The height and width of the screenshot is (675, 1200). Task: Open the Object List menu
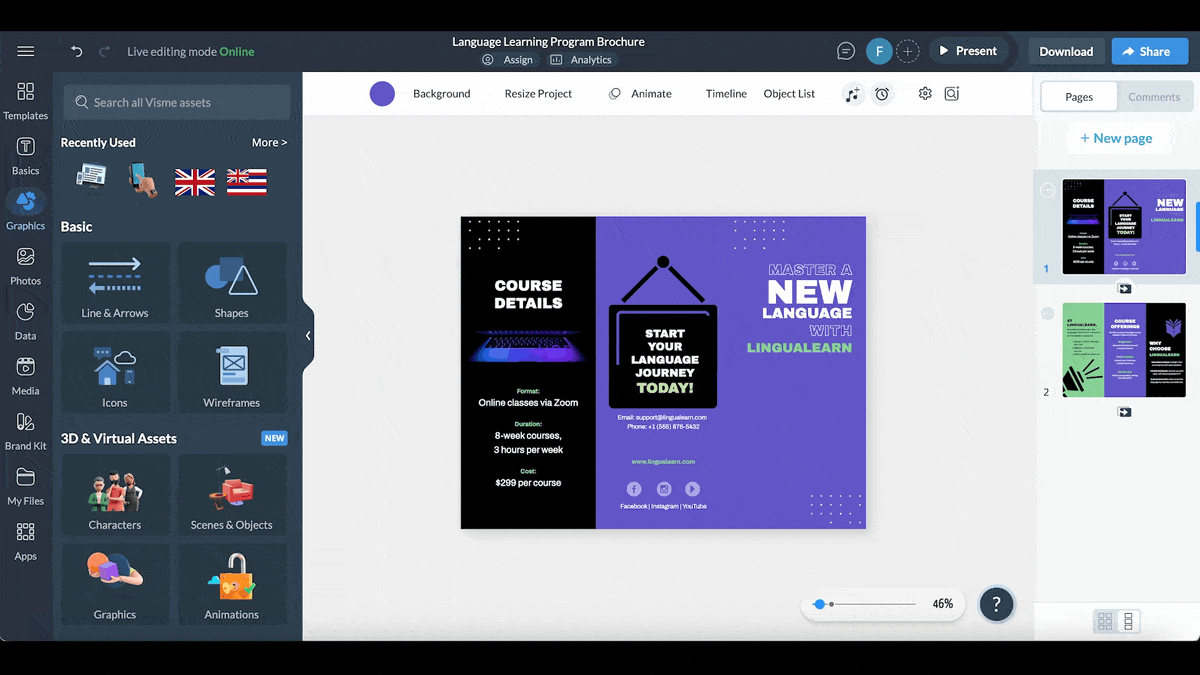tap(789, 94)
